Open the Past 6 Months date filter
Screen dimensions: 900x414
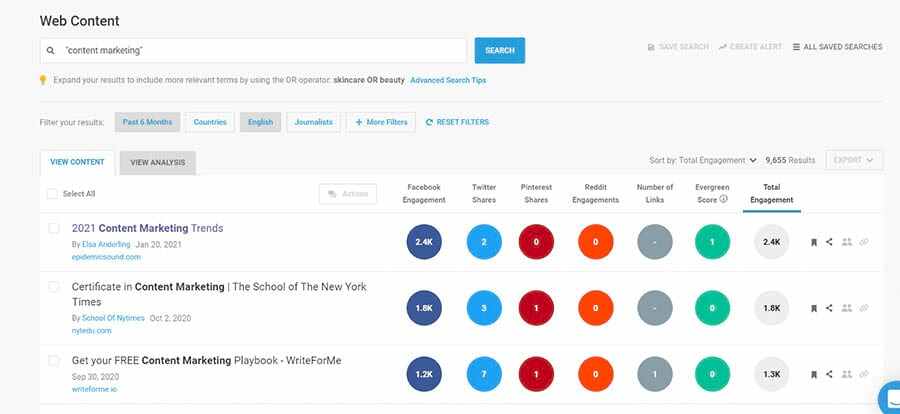147,122
